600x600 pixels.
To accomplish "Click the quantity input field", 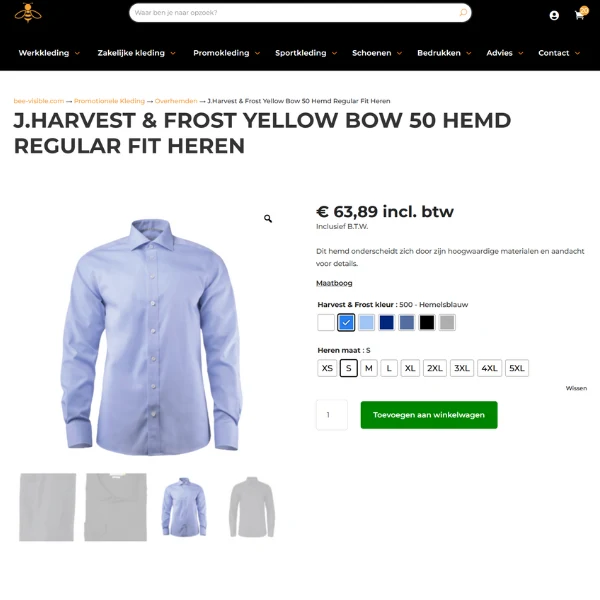I will tap(332, 415).
